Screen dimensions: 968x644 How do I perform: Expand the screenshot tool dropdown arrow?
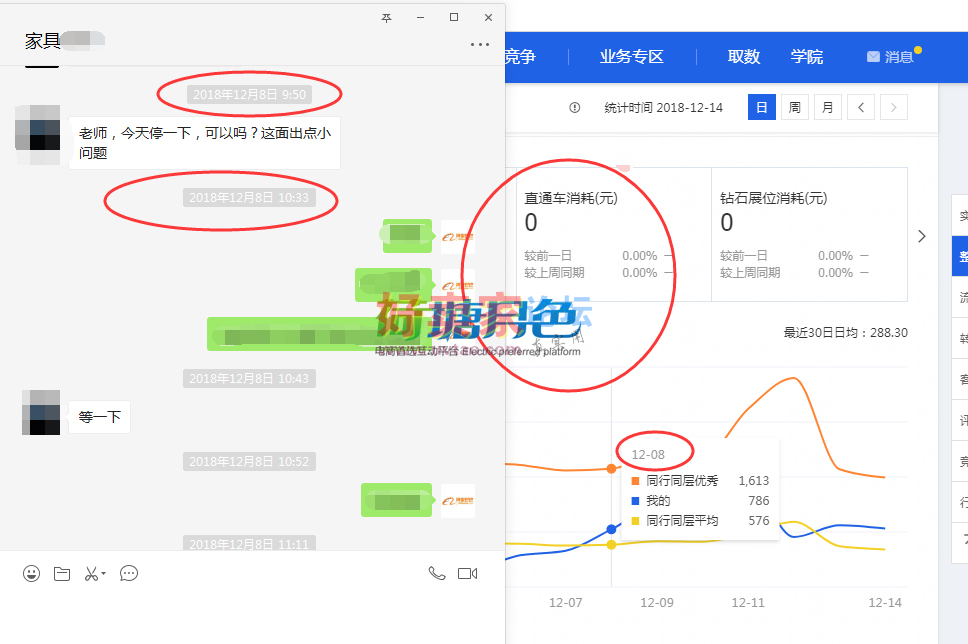pos(103,574)
